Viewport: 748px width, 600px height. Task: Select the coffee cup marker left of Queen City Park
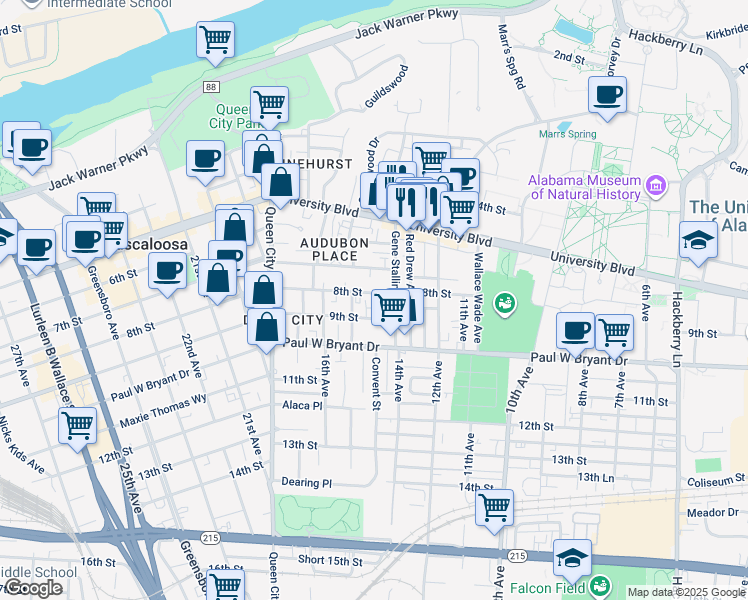(x=205, y=159)
